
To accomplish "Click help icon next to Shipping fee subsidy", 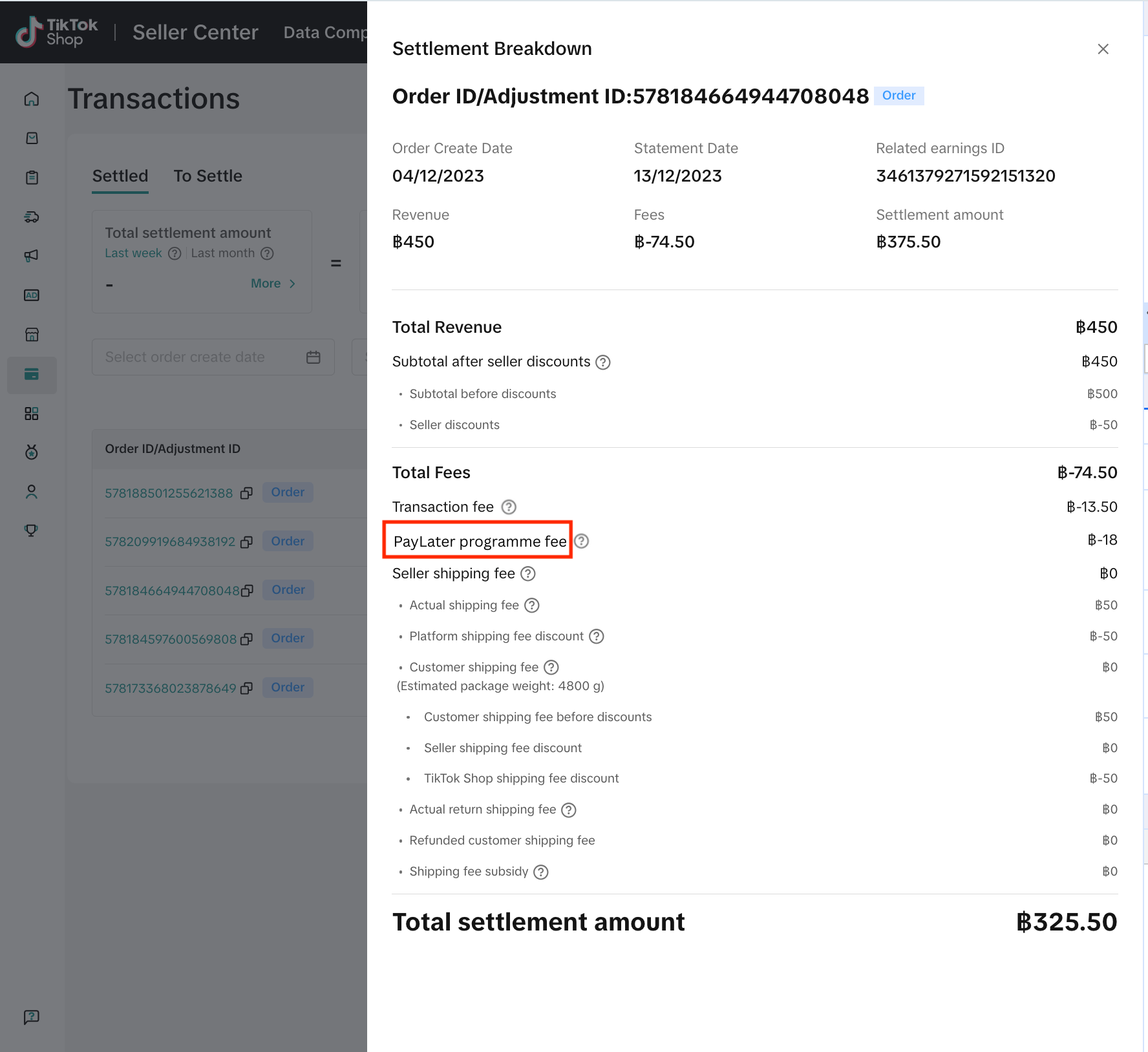I will pos(541,872).
